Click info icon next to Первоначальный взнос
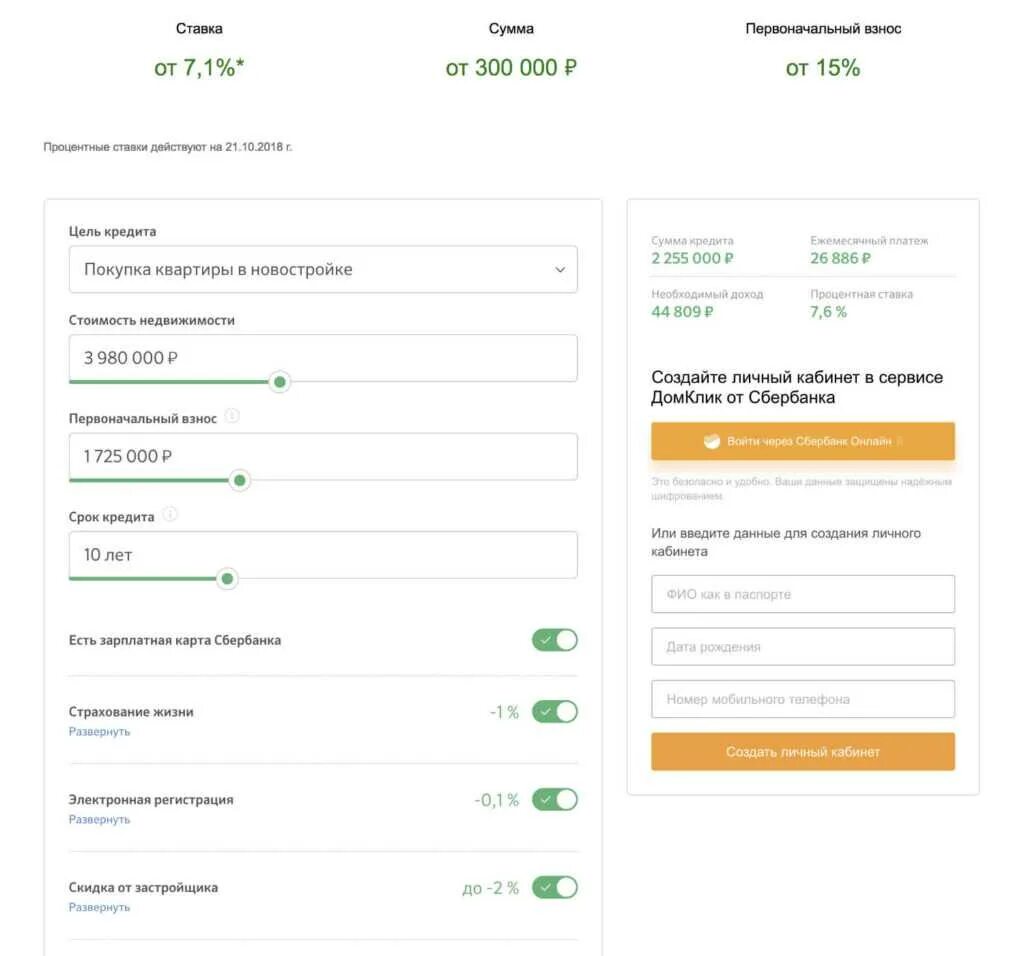Viewport: 1024px width, 956px height. [232, 417]
